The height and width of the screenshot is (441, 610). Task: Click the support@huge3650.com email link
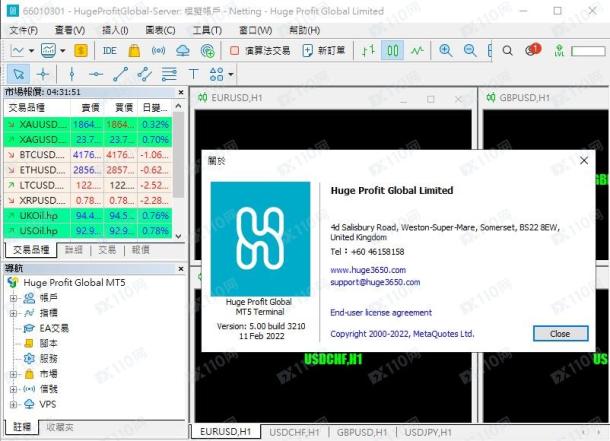point(375,282)
